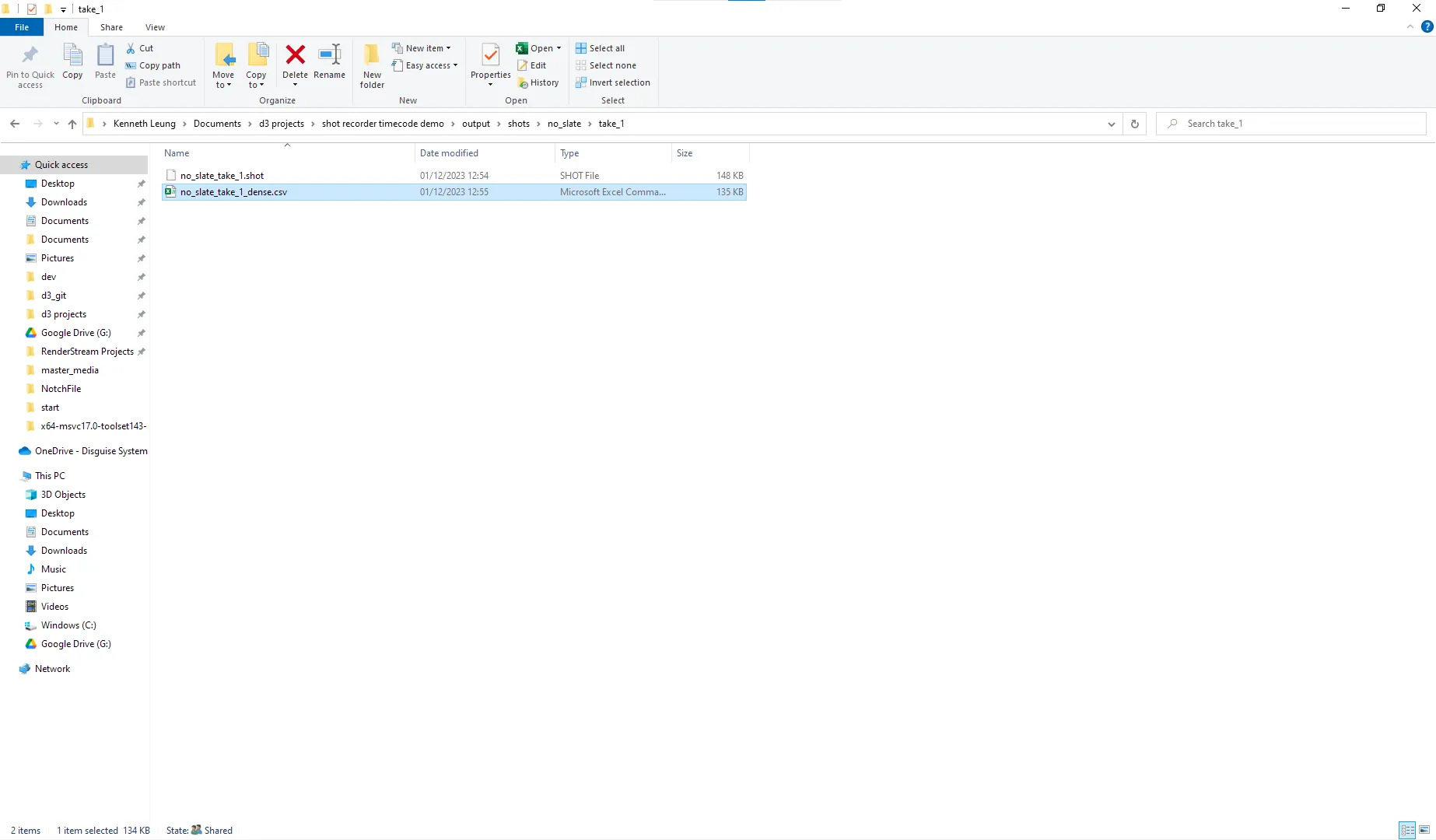Click Invert selection
This screenshot has width=1436, height=840.
[x=613, y=82]
